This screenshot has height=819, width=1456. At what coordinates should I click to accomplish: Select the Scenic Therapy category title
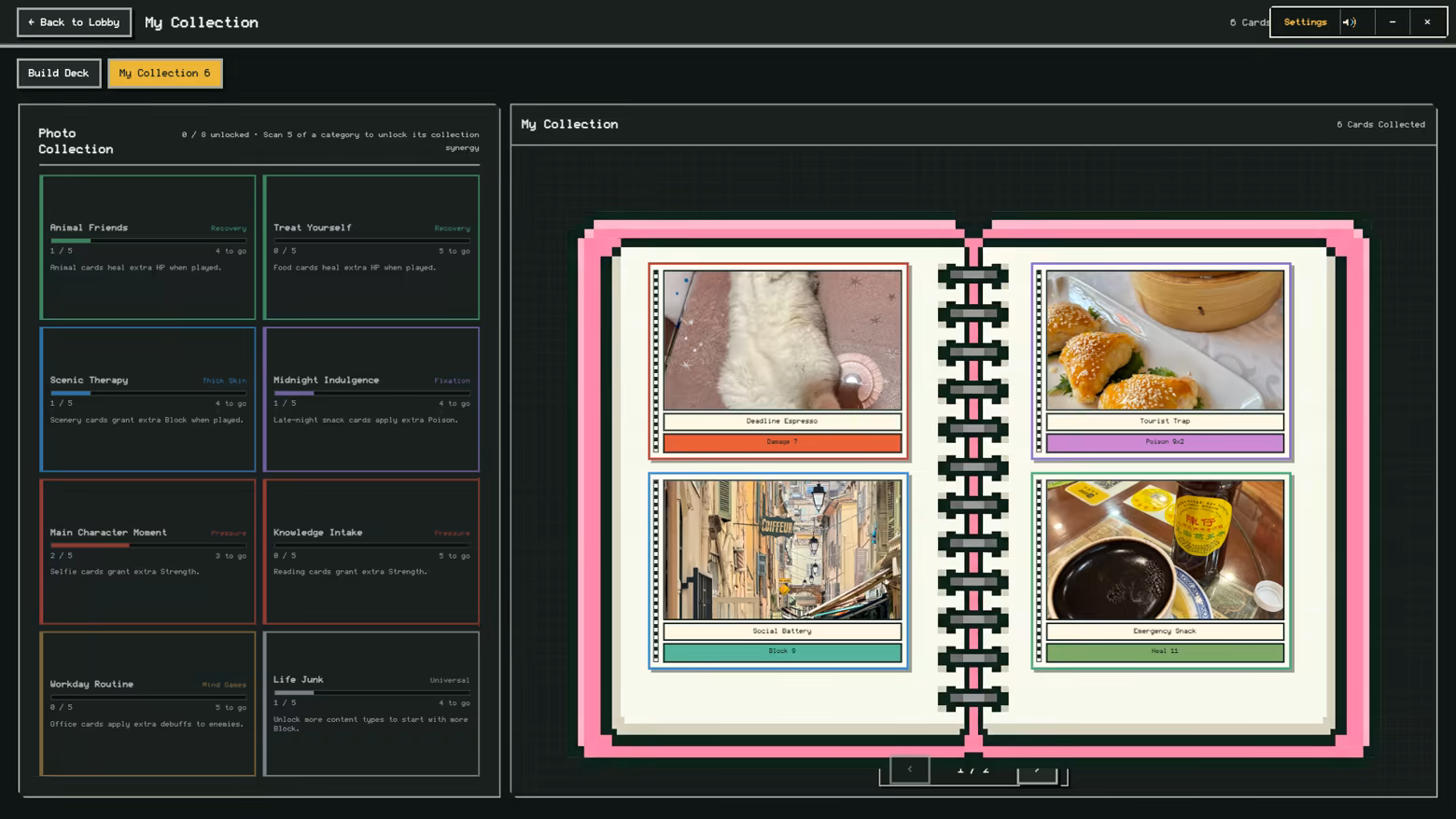pos(89,380)
